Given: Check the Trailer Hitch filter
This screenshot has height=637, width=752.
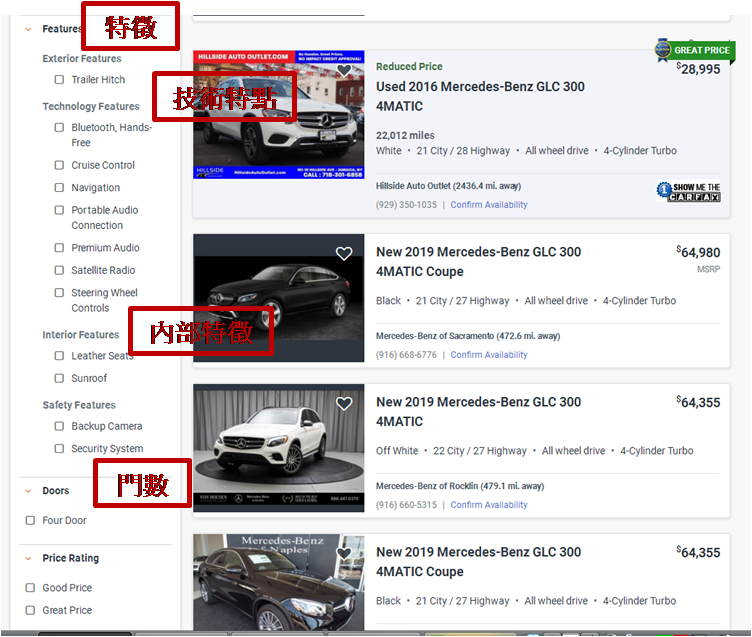Looking at the screenshot, I should click(59, 80).
